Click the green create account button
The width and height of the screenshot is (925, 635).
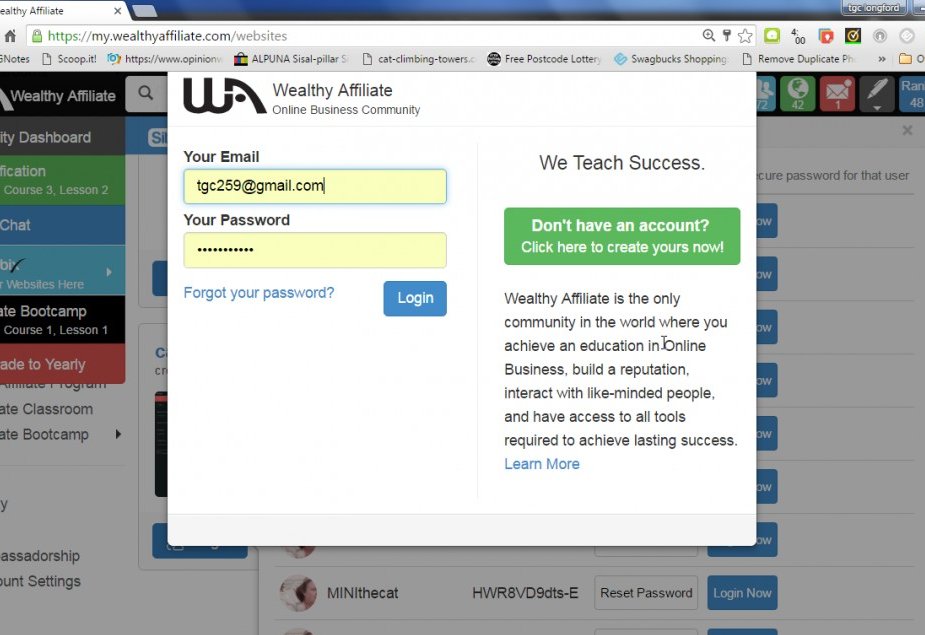(x=622, y=236)
